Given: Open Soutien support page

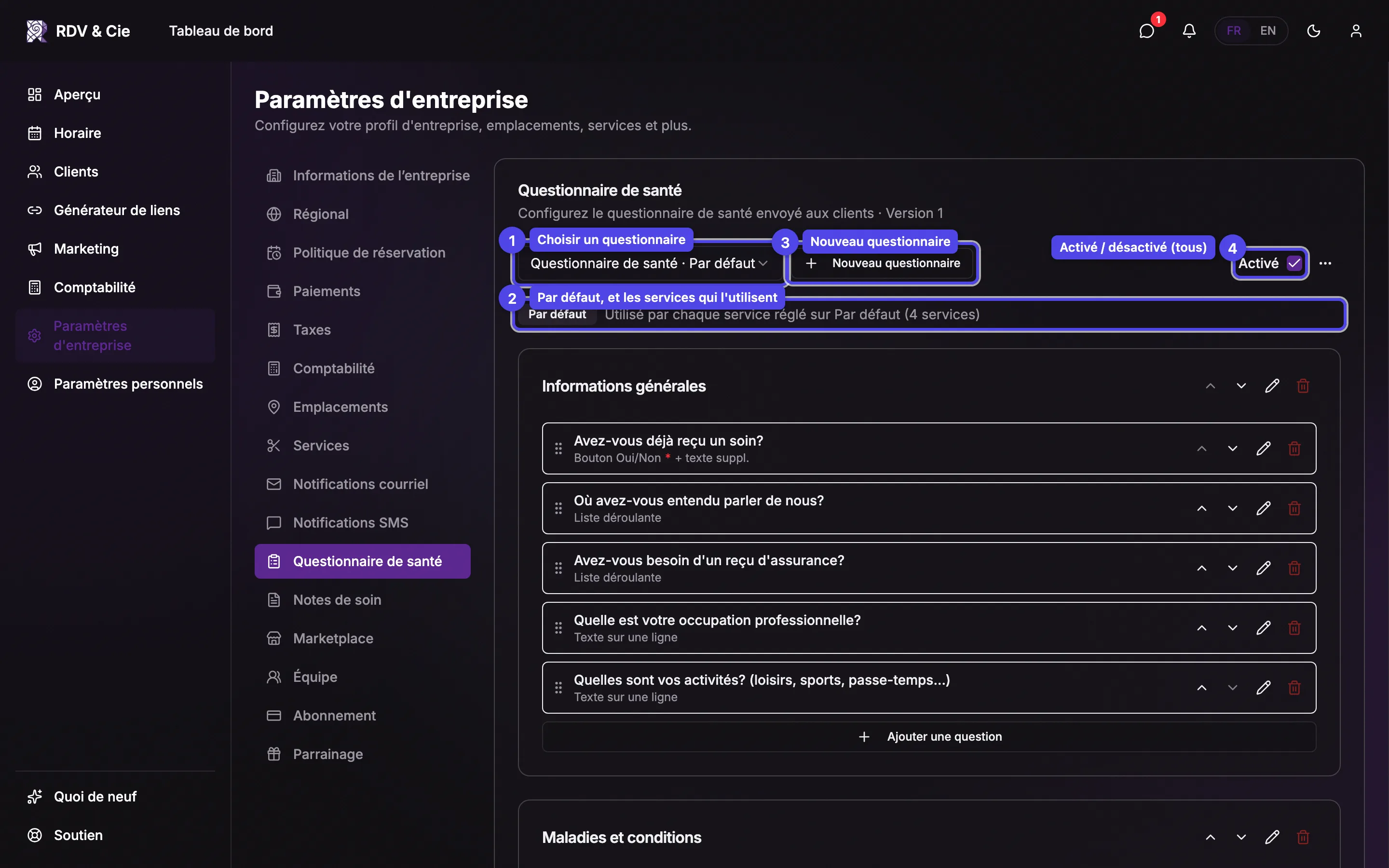Looking at the screenshot, I should coord(115,835).
